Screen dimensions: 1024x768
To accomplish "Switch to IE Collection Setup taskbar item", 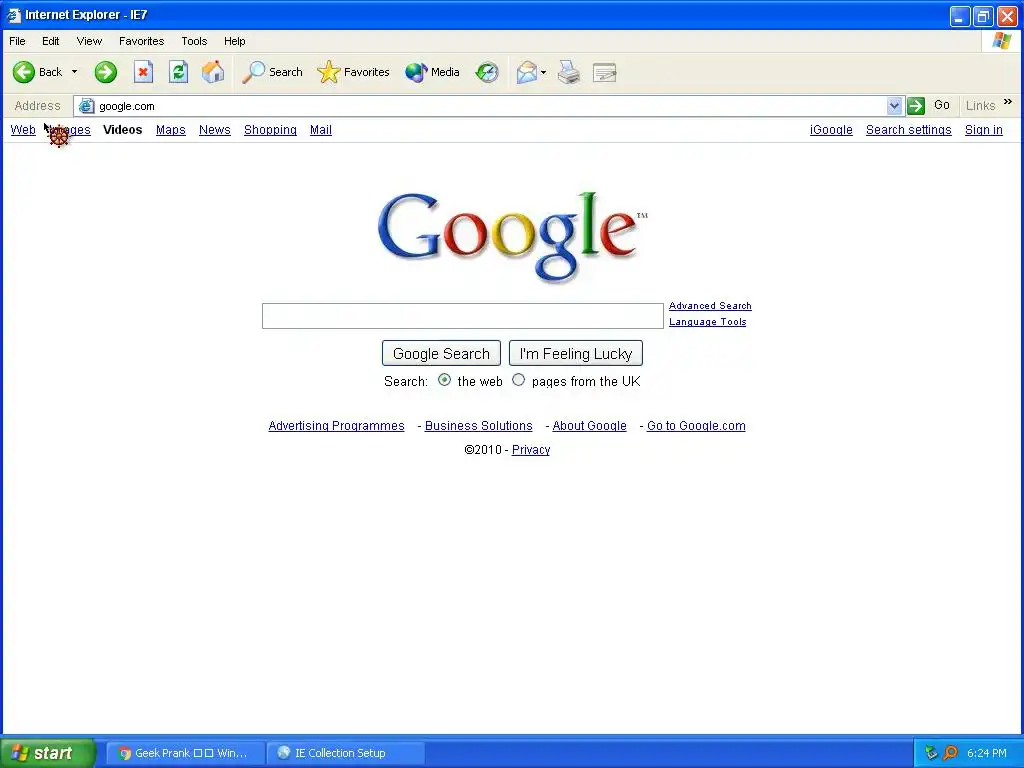I will 346,753.
